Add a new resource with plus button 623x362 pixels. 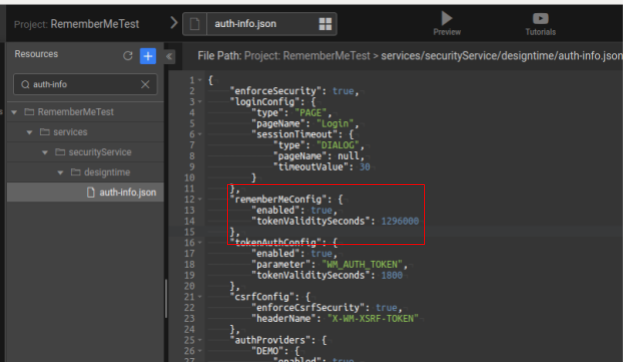[148, 56]
